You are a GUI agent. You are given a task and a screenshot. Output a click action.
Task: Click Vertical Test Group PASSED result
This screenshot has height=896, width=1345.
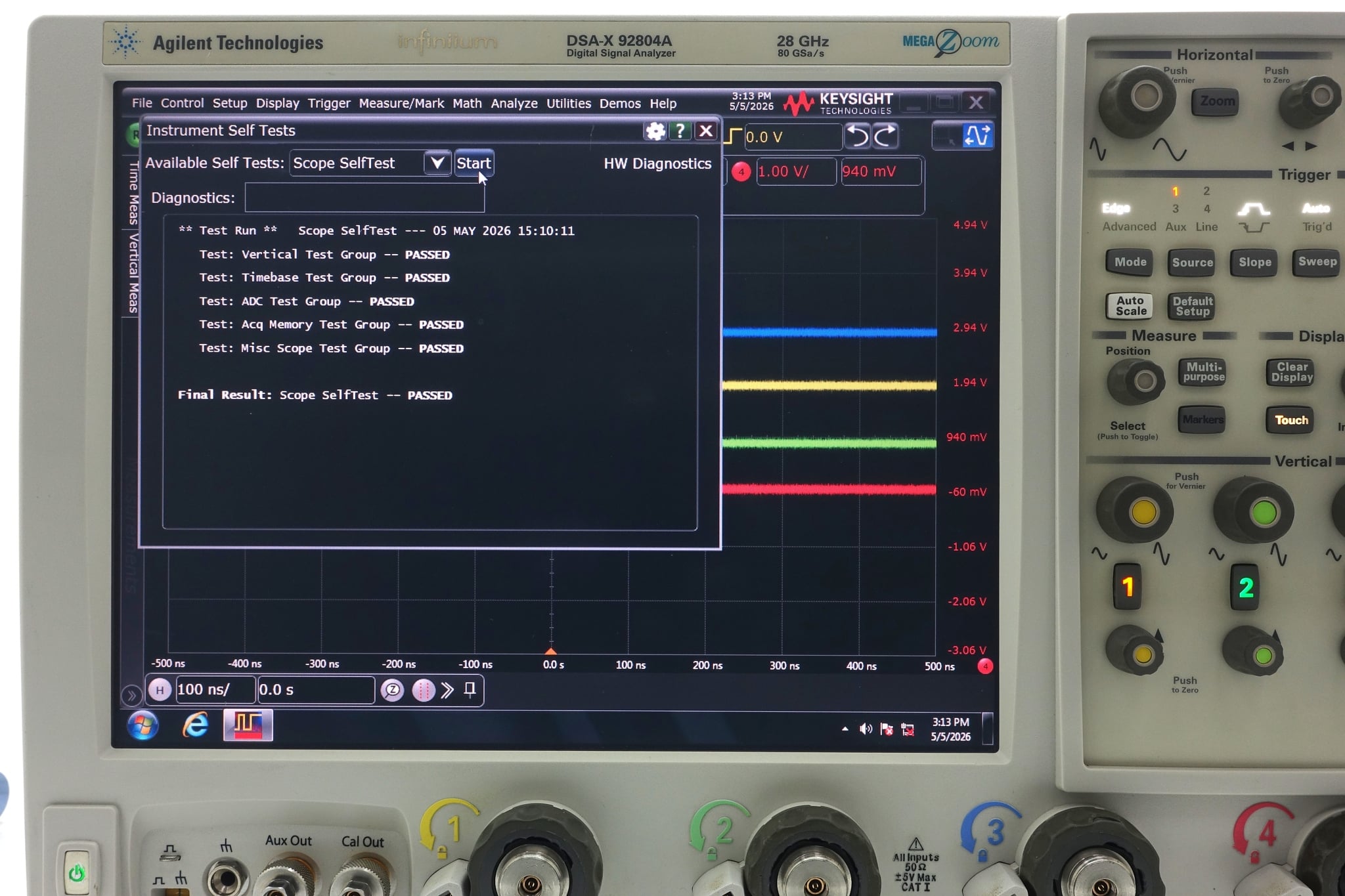pos(324,255)
